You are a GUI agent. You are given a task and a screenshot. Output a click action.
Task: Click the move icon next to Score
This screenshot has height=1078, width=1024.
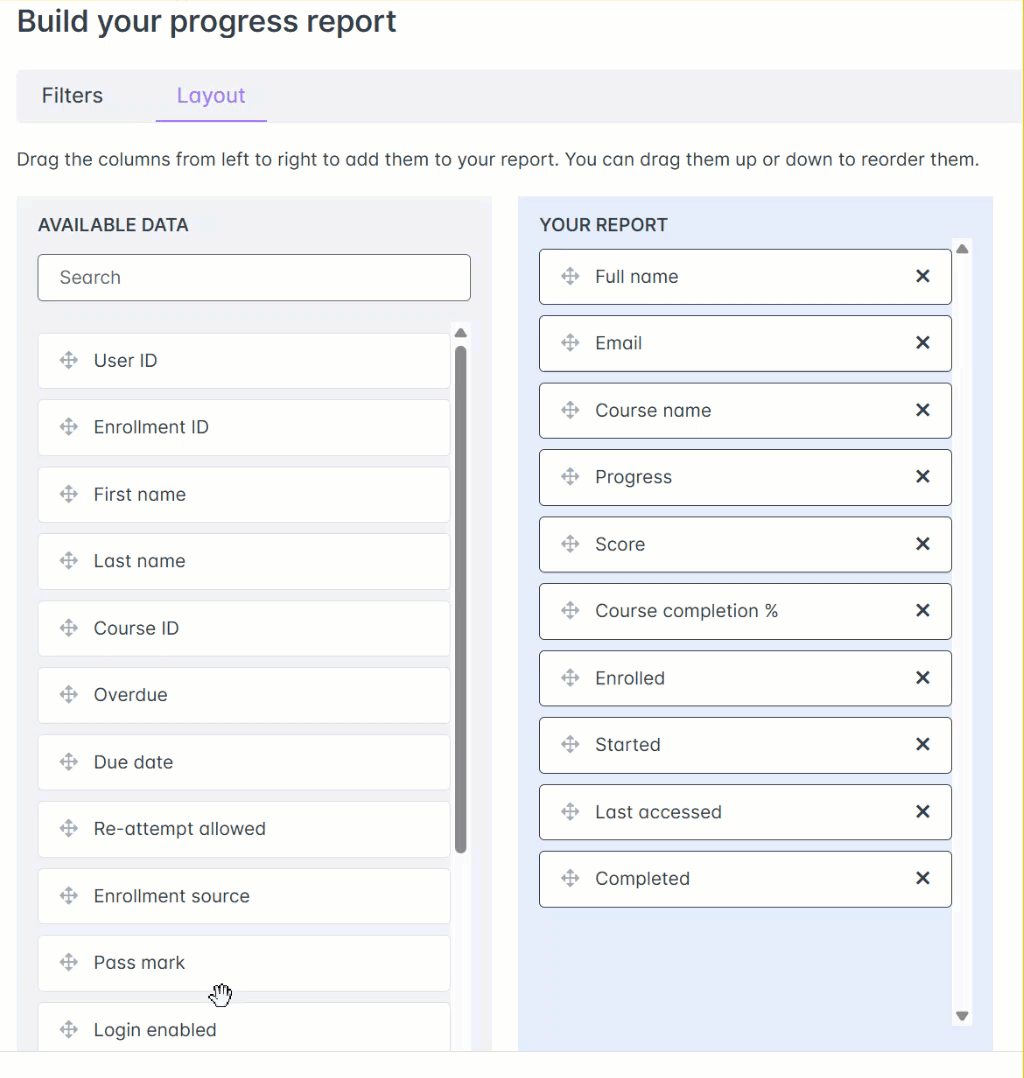coord(570,544)
